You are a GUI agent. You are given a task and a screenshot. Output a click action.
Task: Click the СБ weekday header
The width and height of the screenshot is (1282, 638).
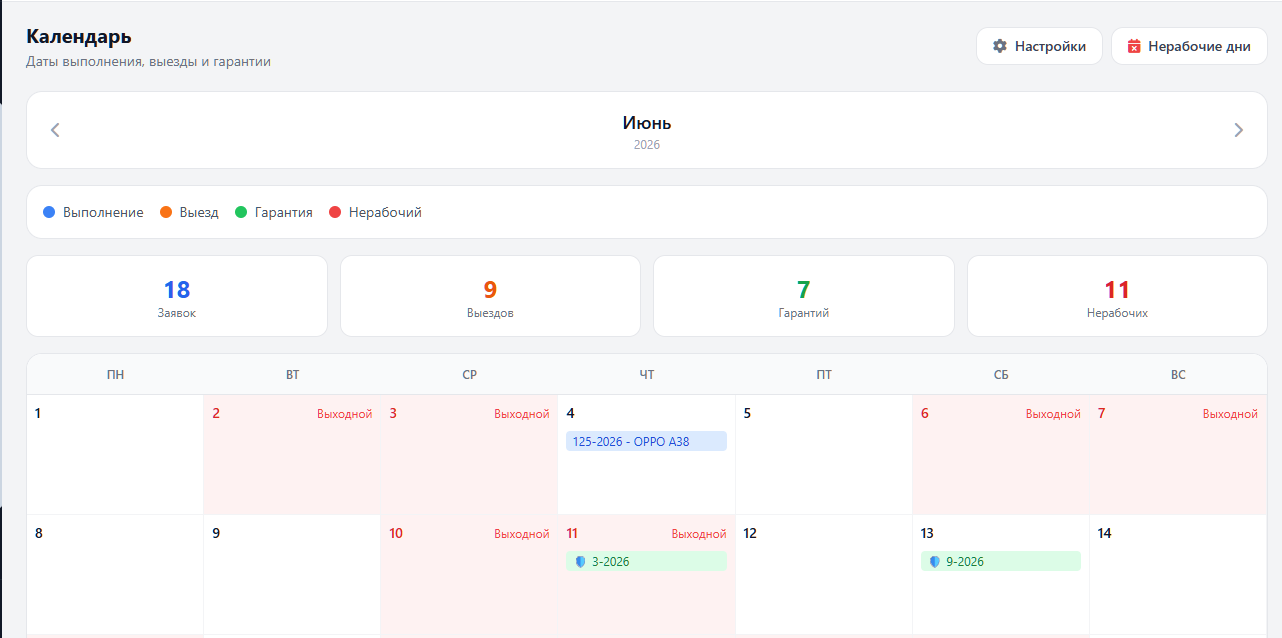1001,375
